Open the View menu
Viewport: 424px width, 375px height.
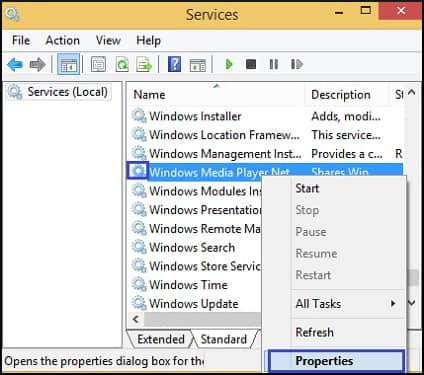tap(108, 40)
